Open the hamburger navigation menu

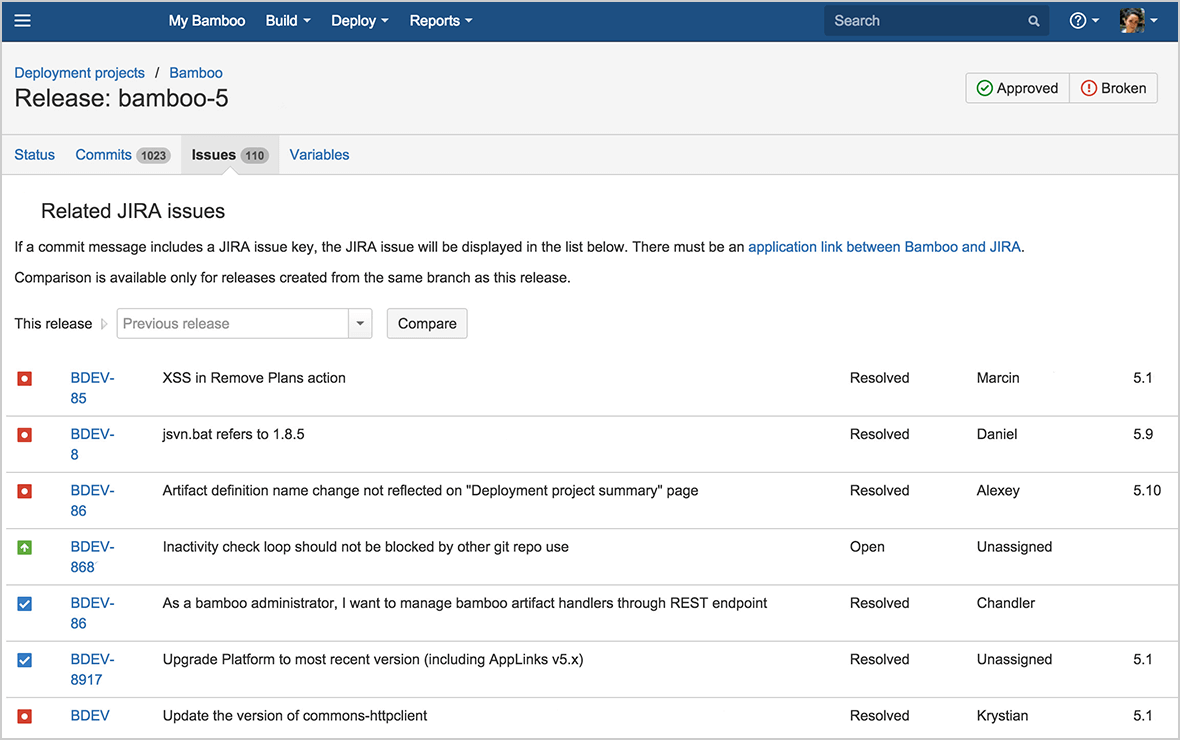[x=22, y=20]
